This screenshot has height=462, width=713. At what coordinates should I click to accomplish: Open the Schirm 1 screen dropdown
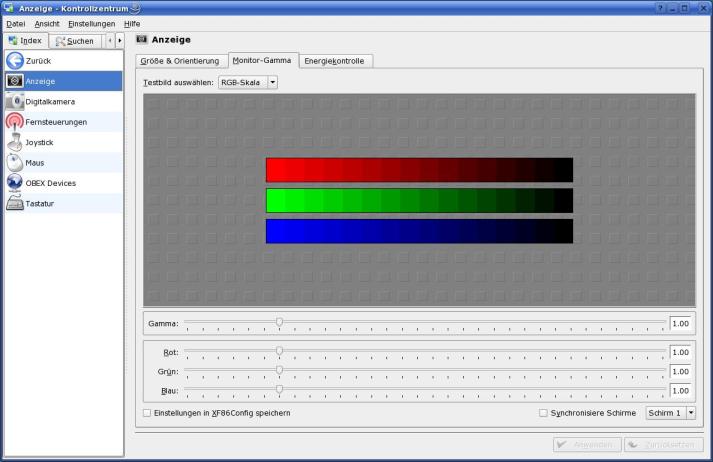[x=670, y=413]
